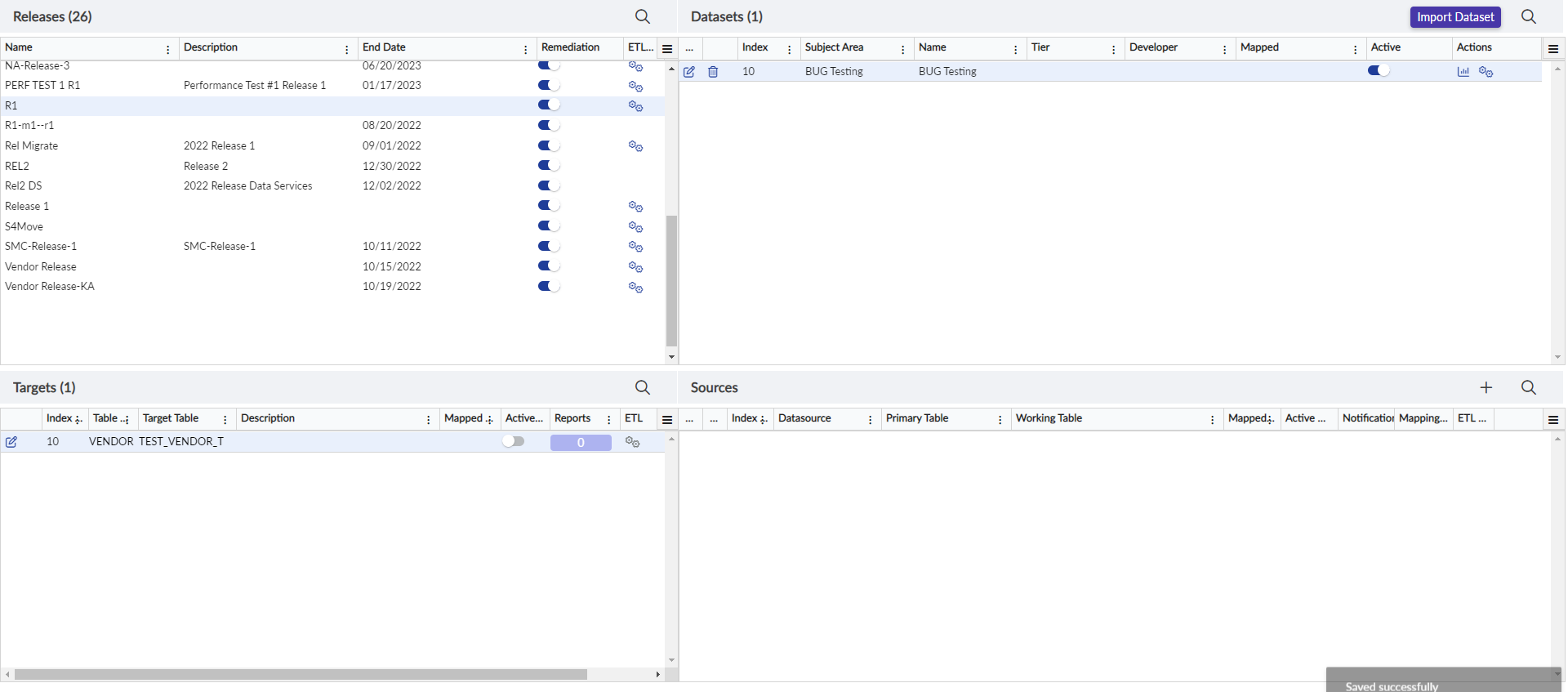Open search in Sources panel
The image size is (1568, 692).
click(1529, 387)
